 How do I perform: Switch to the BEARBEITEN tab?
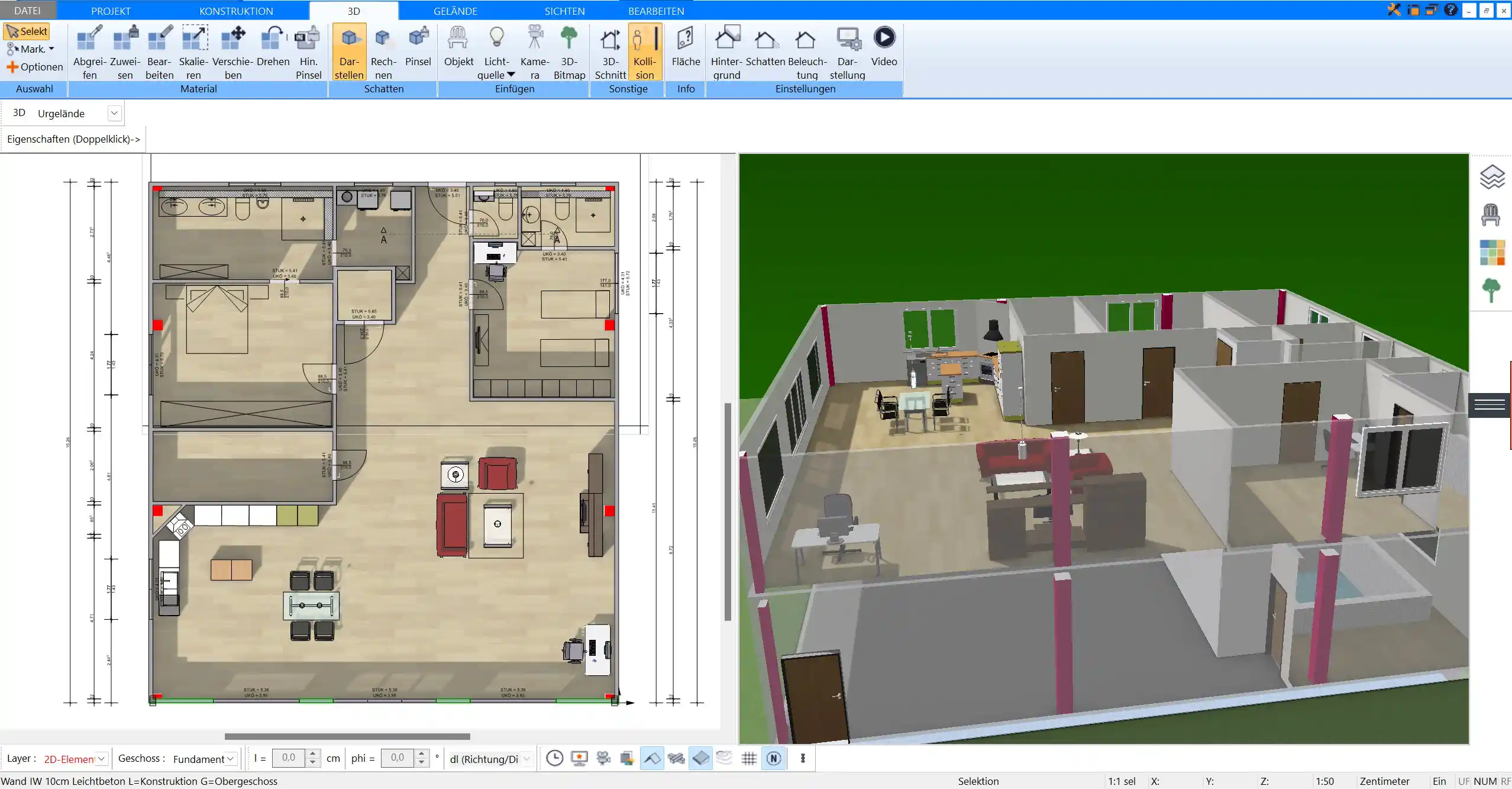(x=656, y=11)
